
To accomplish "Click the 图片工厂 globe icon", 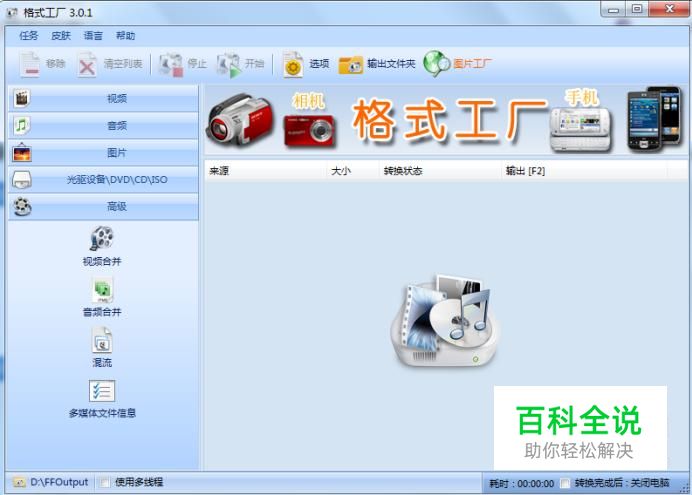I will (436, 64).
